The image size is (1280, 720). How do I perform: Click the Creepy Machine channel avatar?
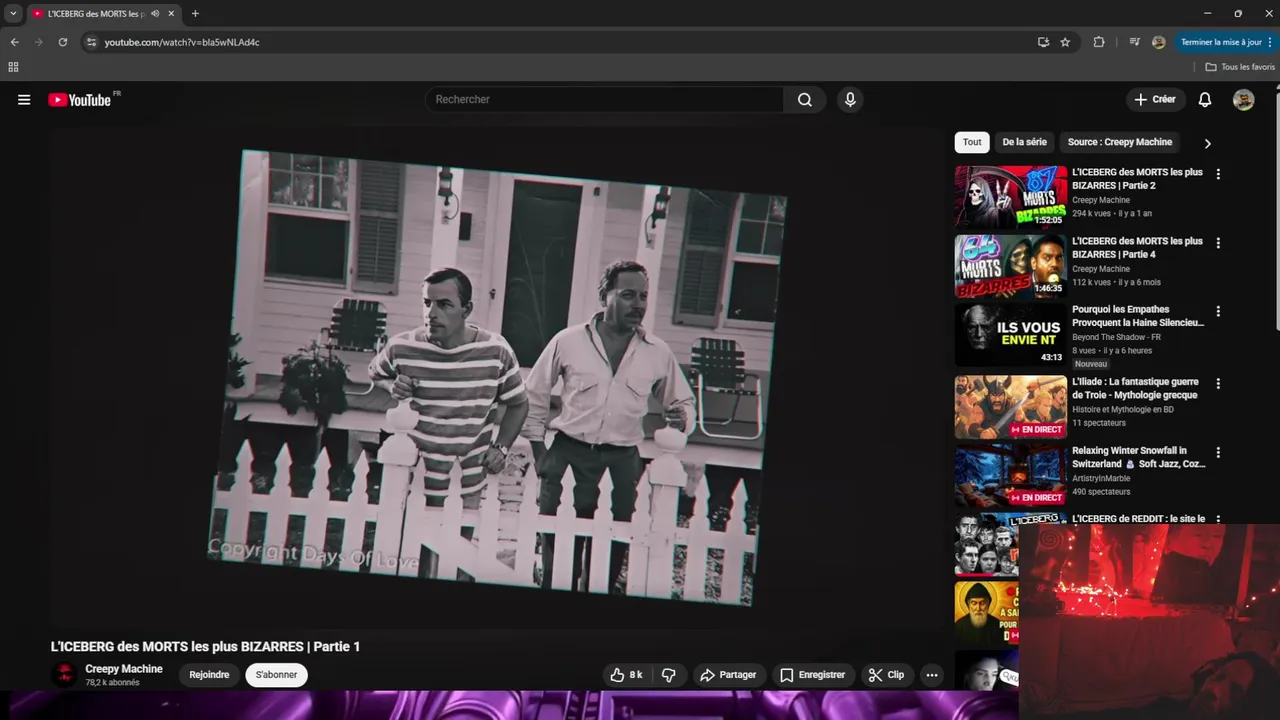pyautogui.click(x=64, y=675)
